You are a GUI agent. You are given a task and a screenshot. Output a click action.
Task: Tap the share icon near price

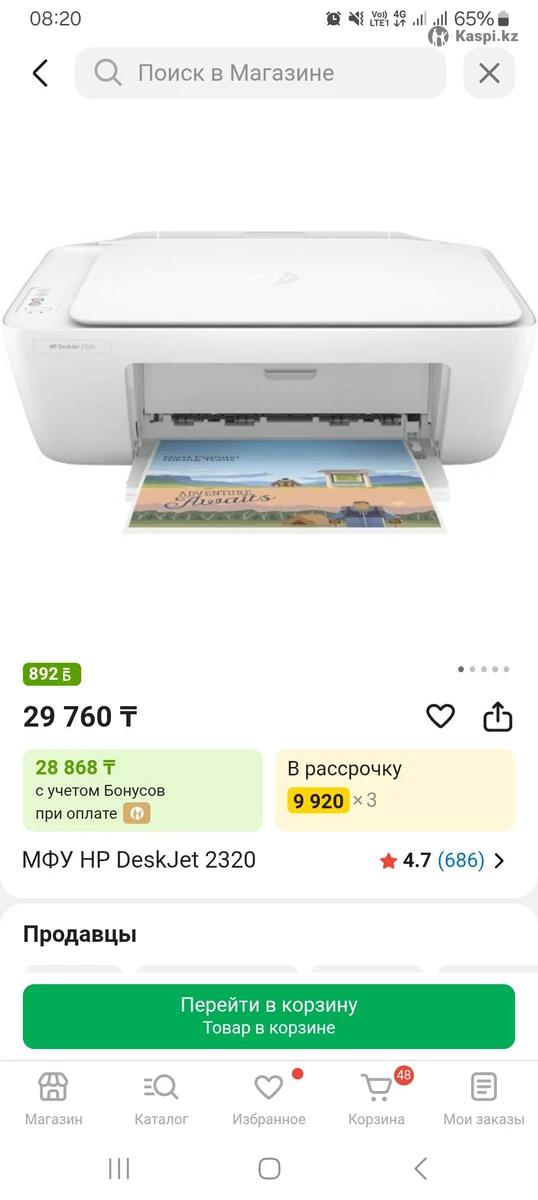pyautogui.click(x=498, y=716)
